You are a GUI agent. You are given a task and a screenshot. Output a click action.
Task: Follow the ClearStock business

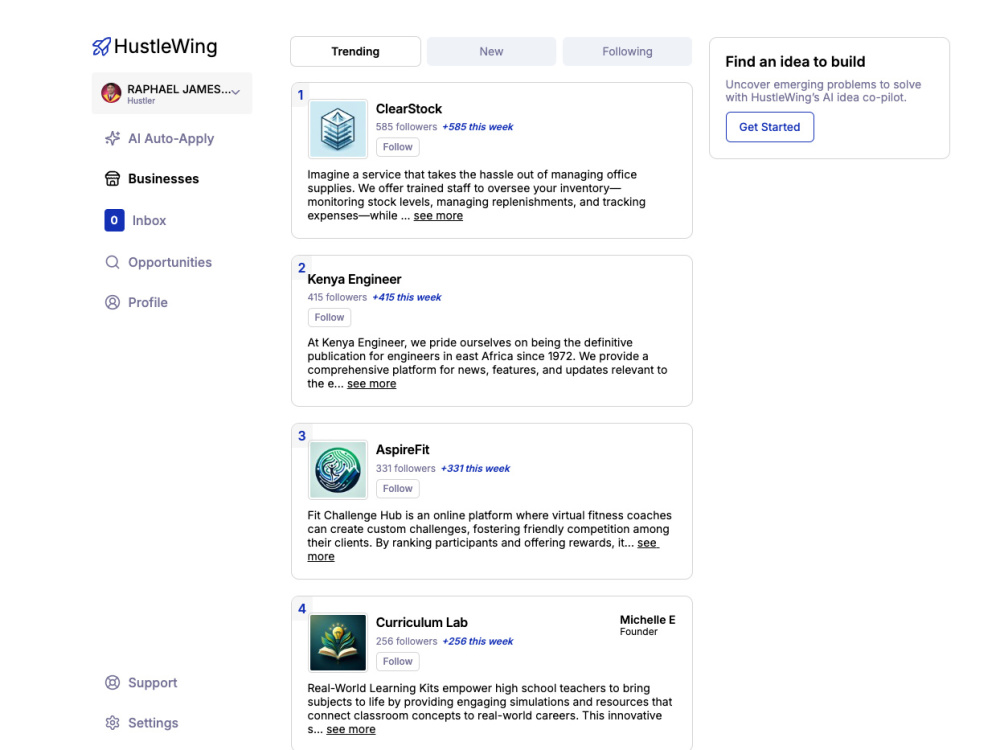(397, 147)
